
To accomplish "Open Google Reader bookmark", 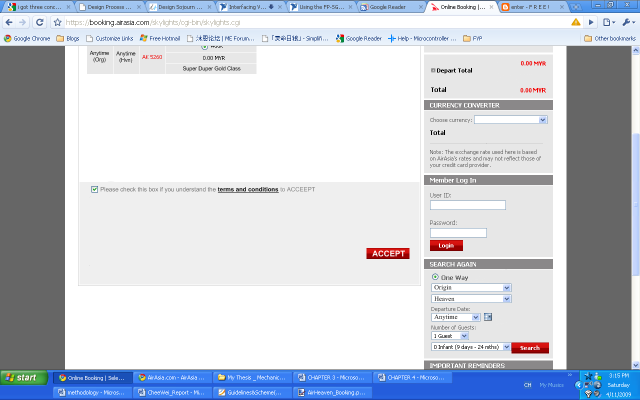I will [359, 38].
